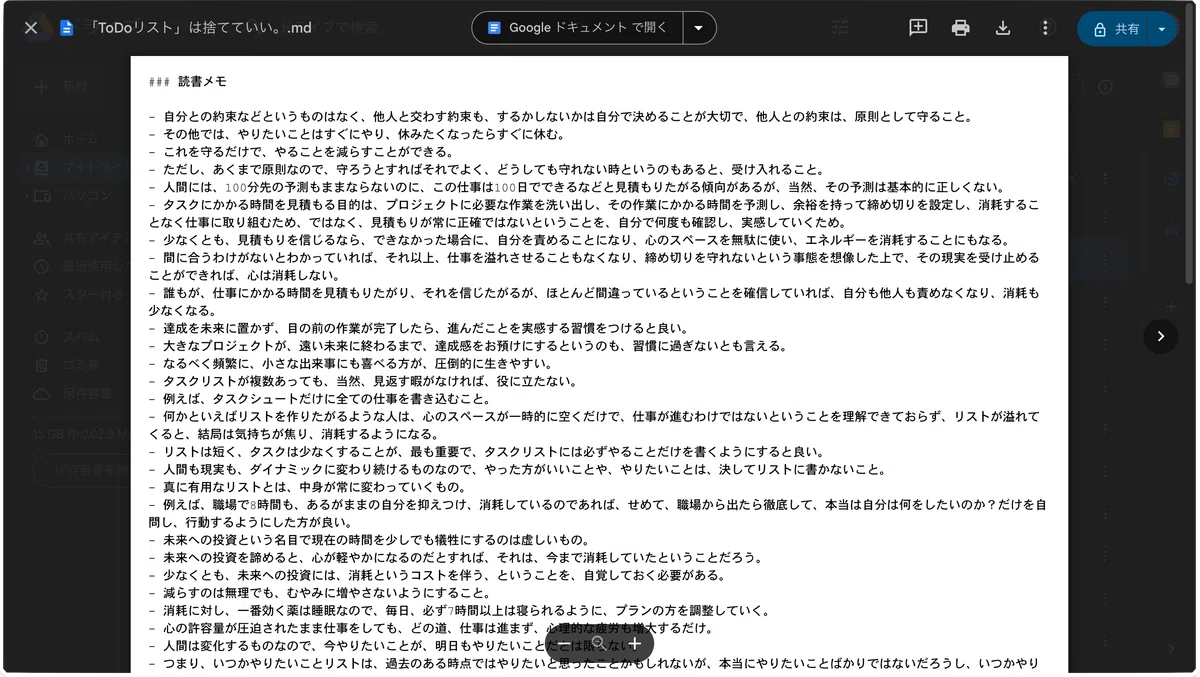The image size is (1200, 677).
Task: Close the file preview with X
Action: pyautogui.click(x=31, y=28)
